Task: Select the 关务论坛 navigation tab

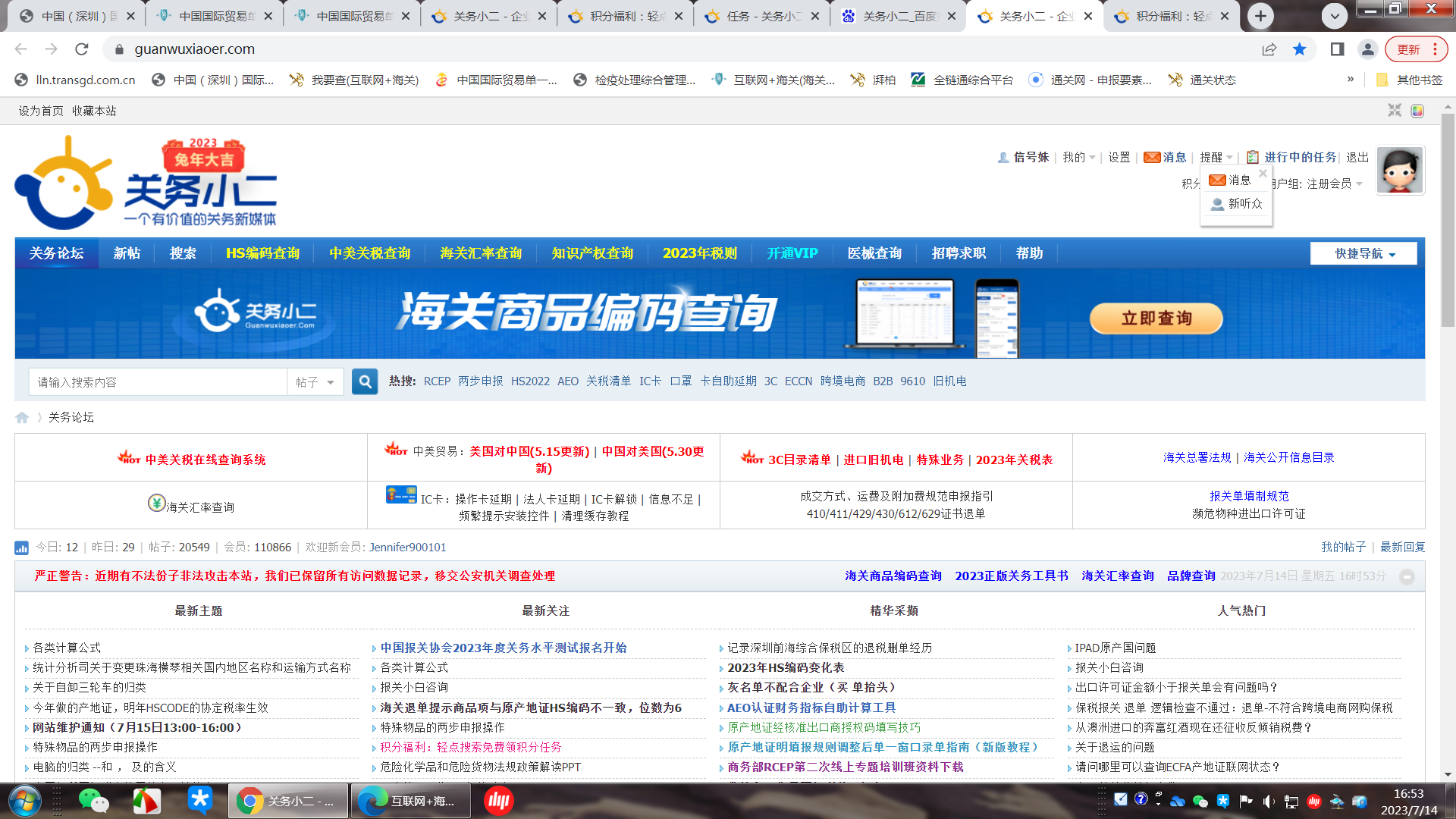Action: pyautogui.click(x=57, y=253)
